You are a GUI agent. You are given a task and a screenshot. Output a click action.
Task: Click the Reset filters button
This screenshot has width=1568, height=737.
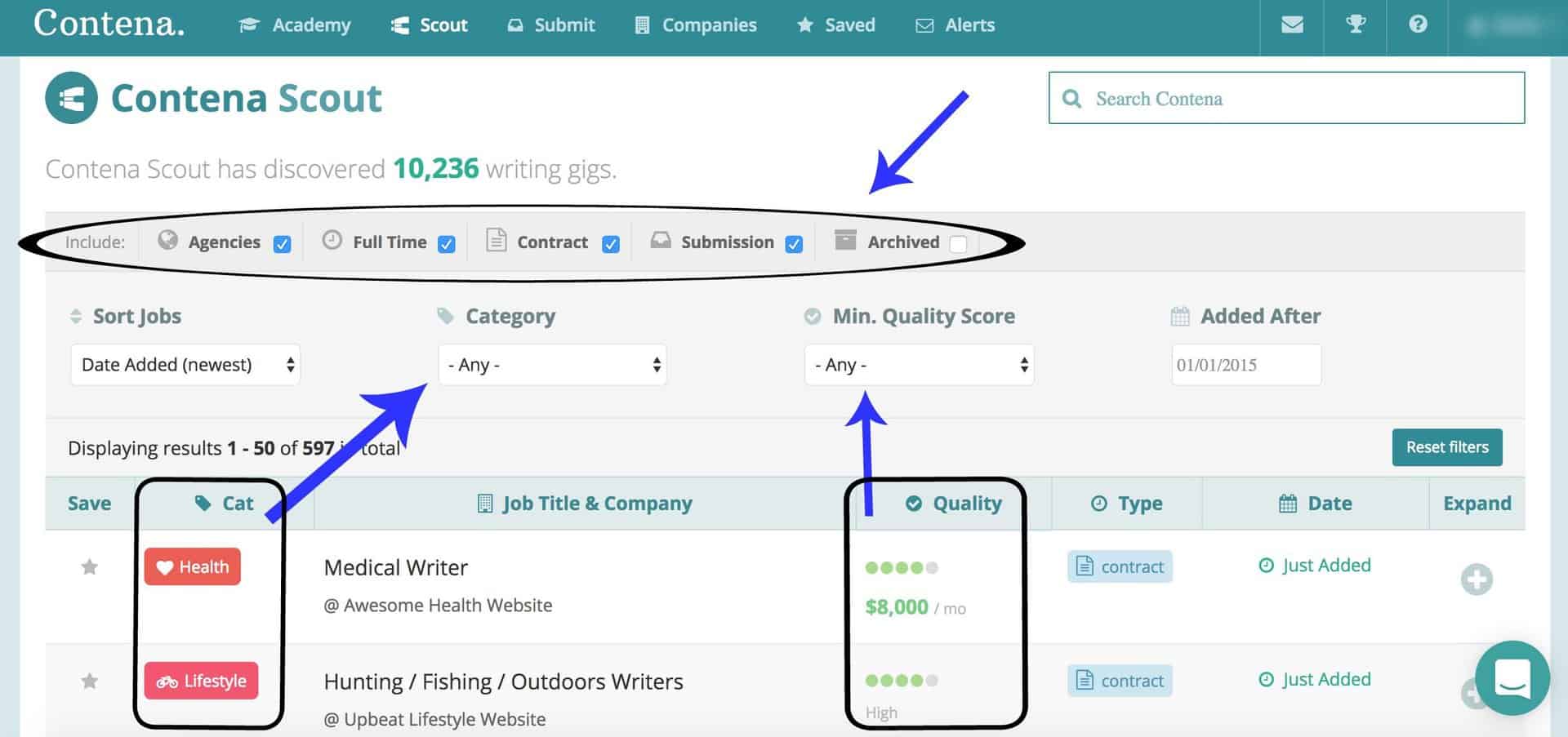tap(1447, 447)
